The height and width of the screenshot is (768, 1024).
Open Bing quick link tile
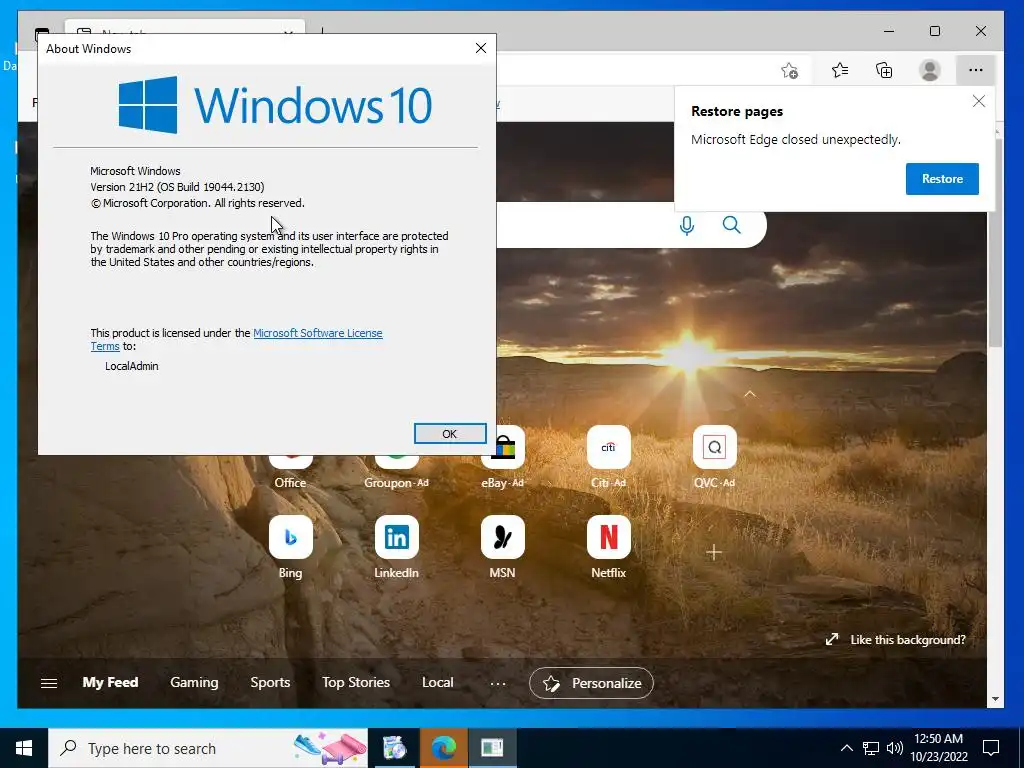click(x=291, y=547)
